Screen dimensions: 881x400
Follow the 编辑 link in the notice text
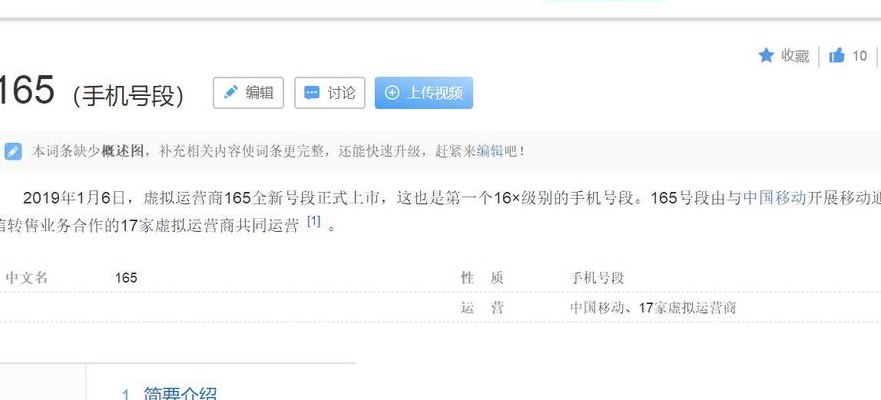490,151
